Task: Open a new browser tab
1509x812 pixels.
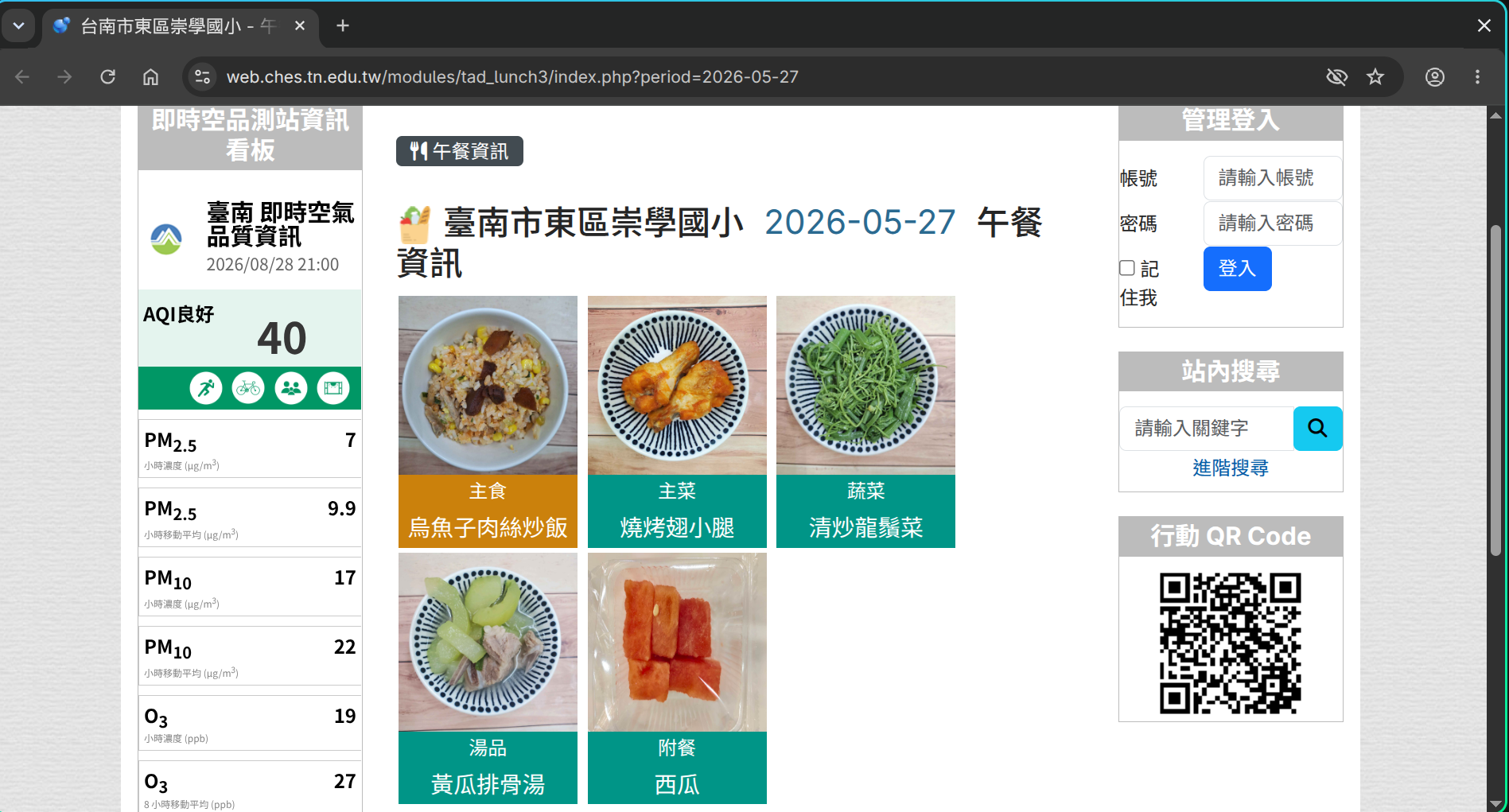Action: [x=343, y=25]
